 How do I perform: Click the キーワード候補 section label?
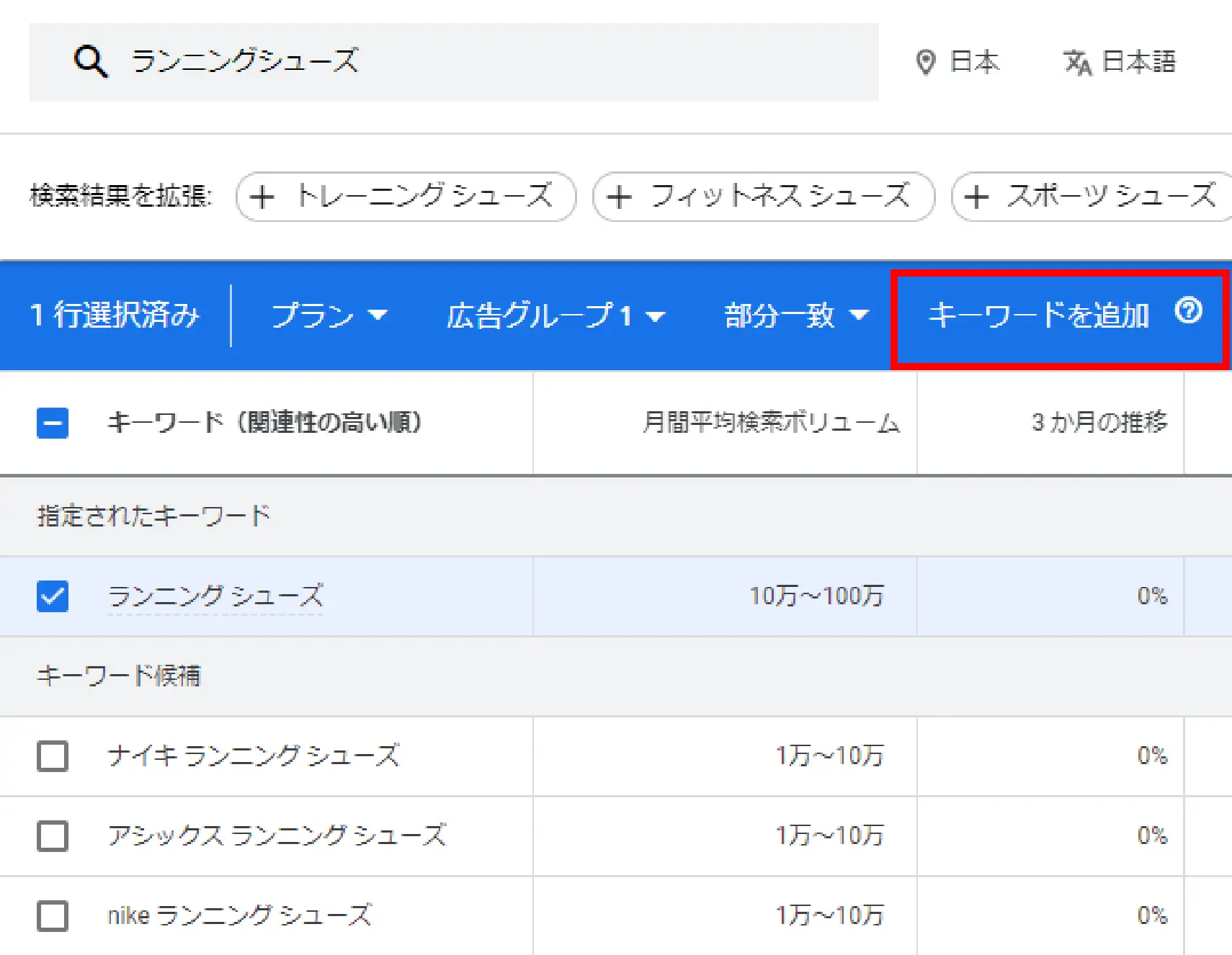tap(119, 676)
